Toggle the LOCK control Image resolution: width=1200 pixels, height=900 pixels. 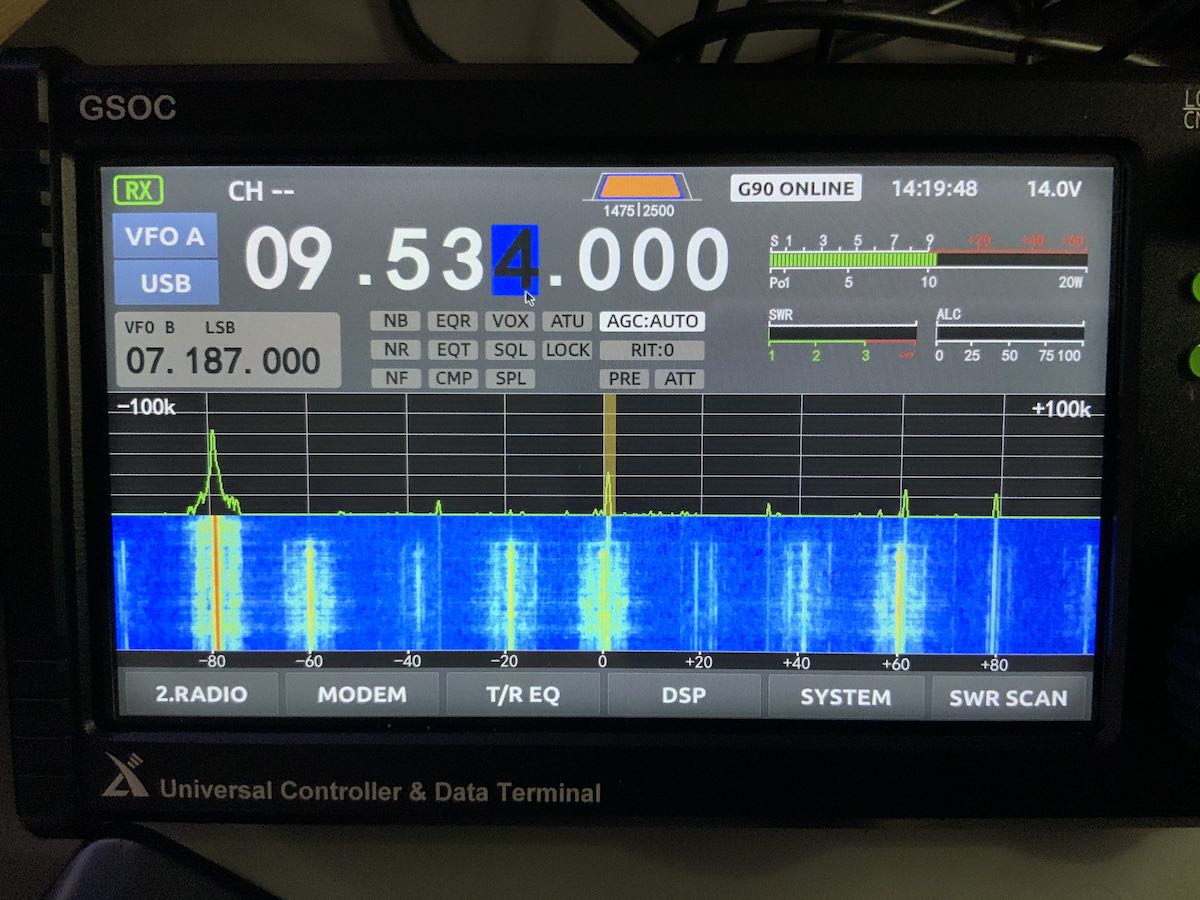coord(567,350)
